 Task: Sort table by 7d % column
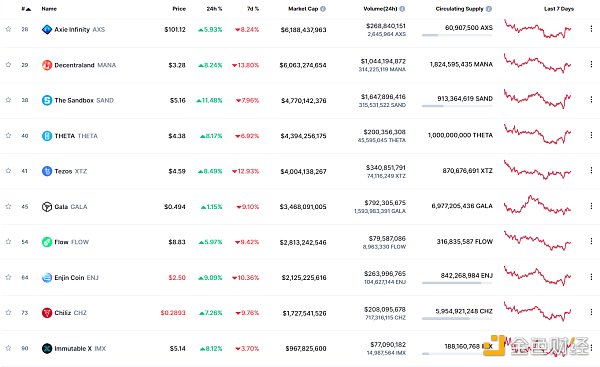click(253, 9)
